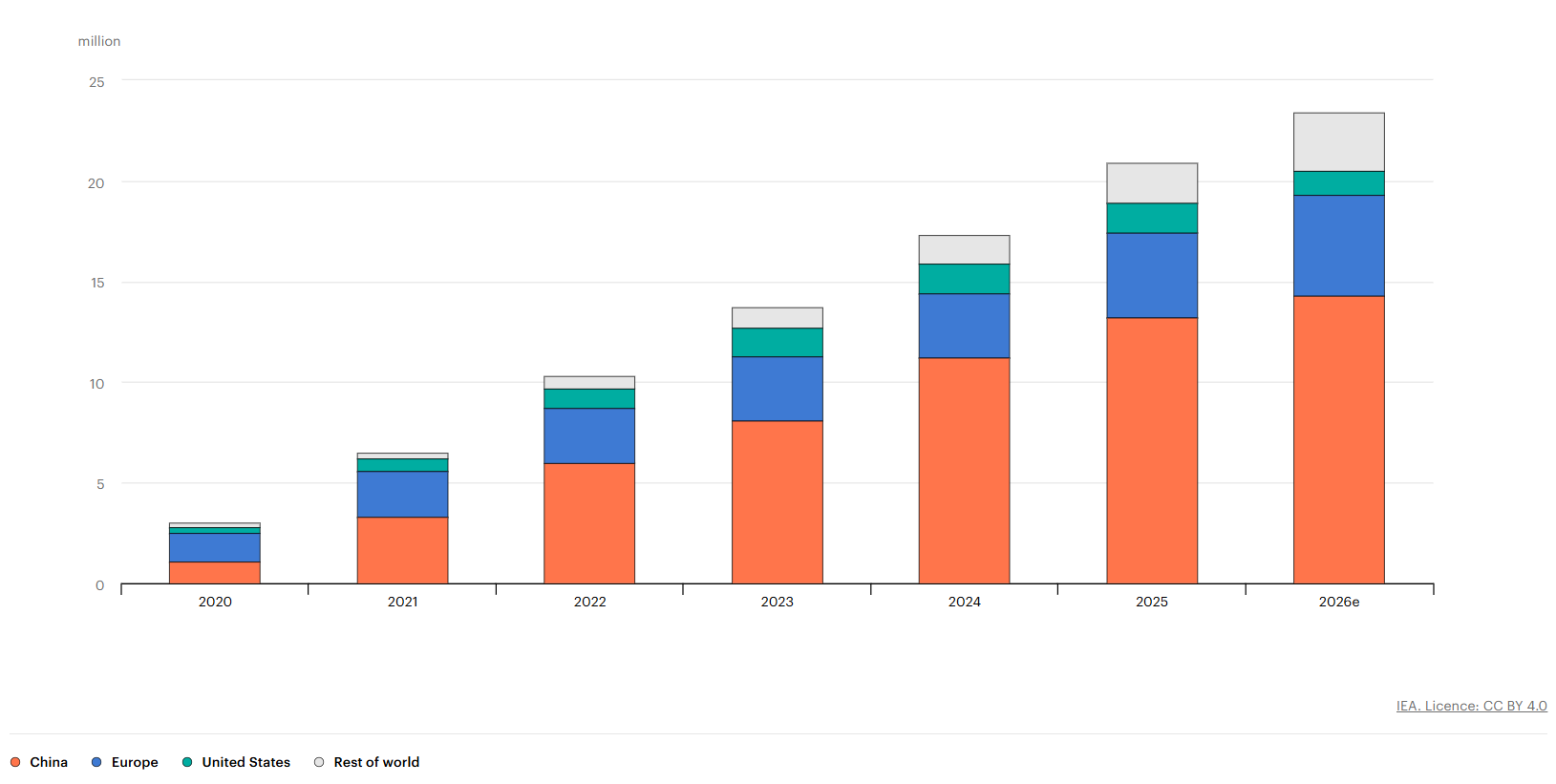Click the China segment of the 2023 bar

(x=778, y=502)
